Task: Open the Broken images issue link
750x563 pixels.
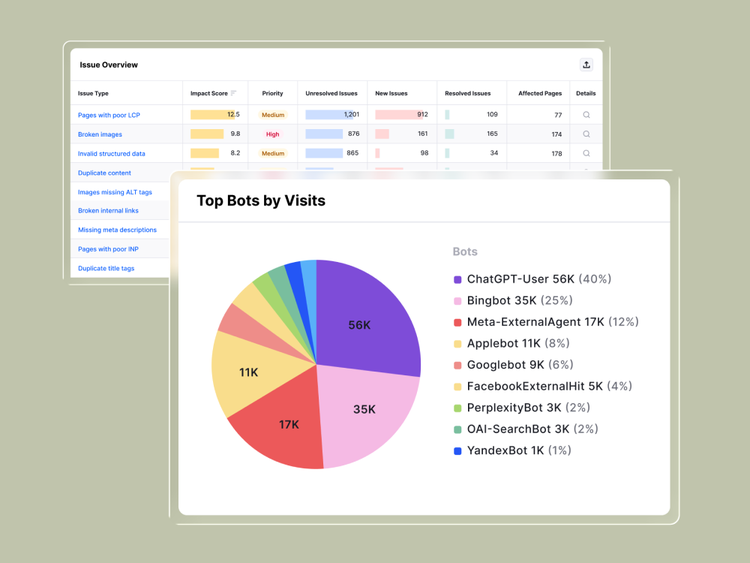Action: point(99,134)
